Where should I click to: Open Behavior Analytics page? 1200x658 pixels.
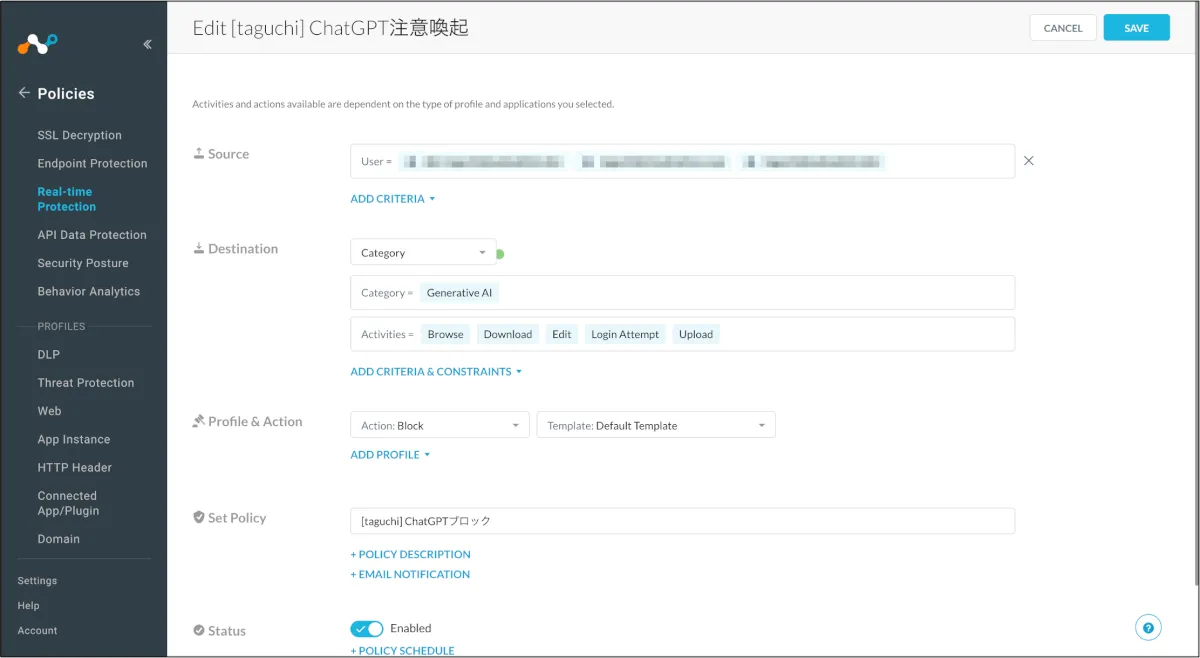click(89, 291)
